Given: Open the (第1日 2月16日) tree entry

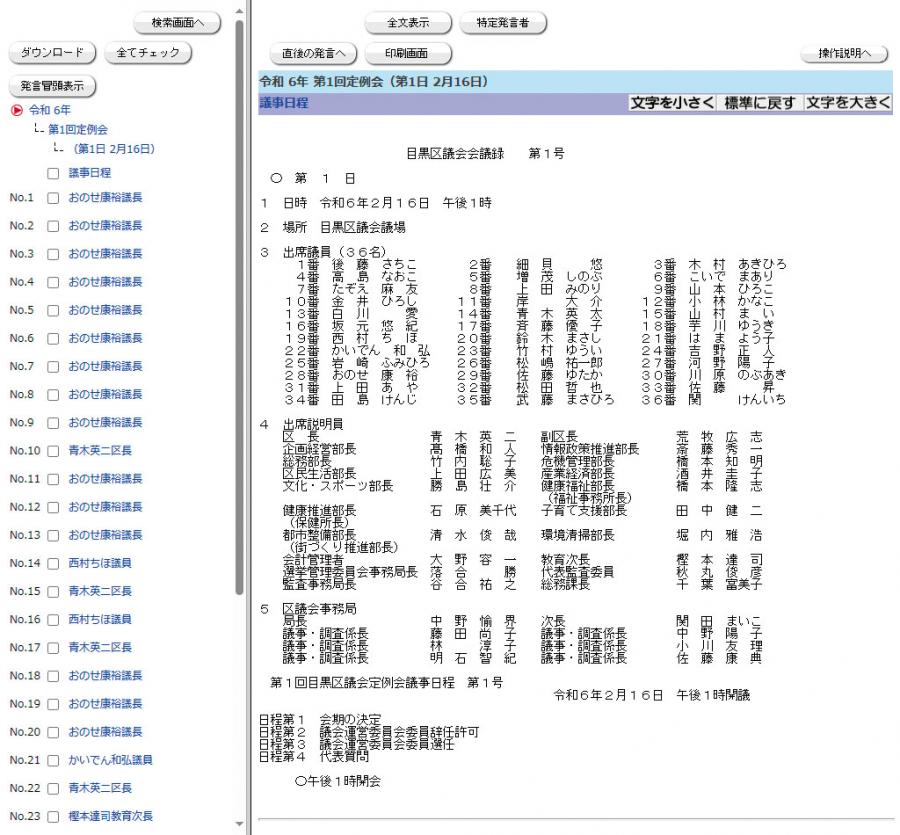Looking at the screenshot, I should (x=112, y=149).
